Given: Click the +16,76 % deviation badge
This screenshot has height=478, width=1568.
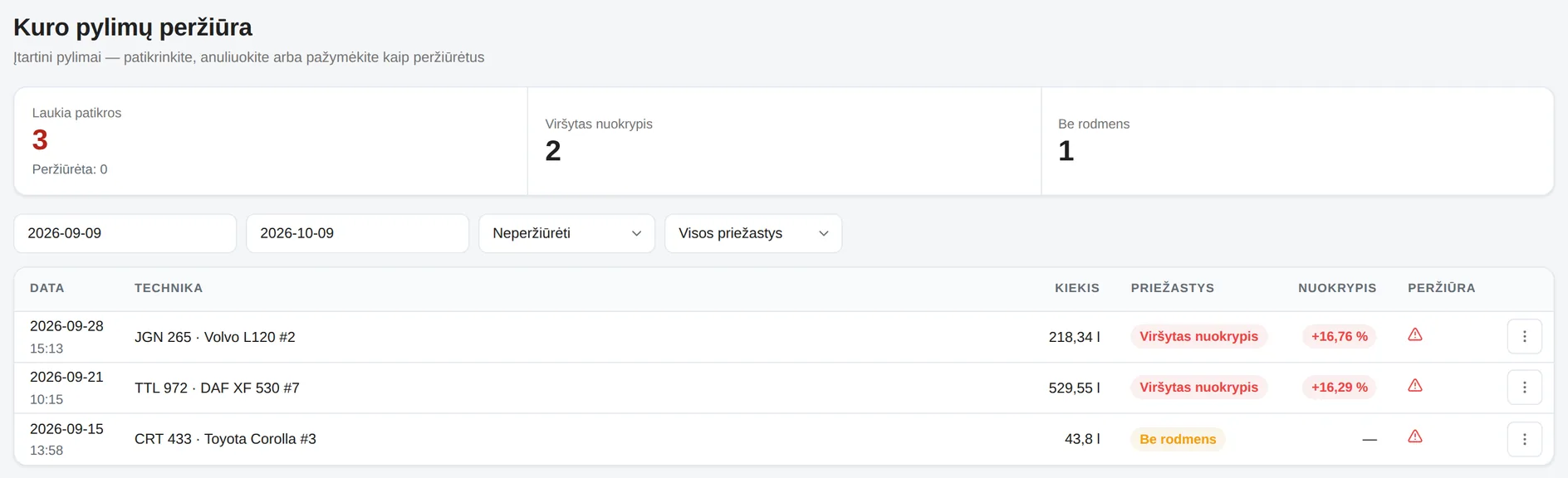Looking at the screenshot, I should tap(1339, 336).
